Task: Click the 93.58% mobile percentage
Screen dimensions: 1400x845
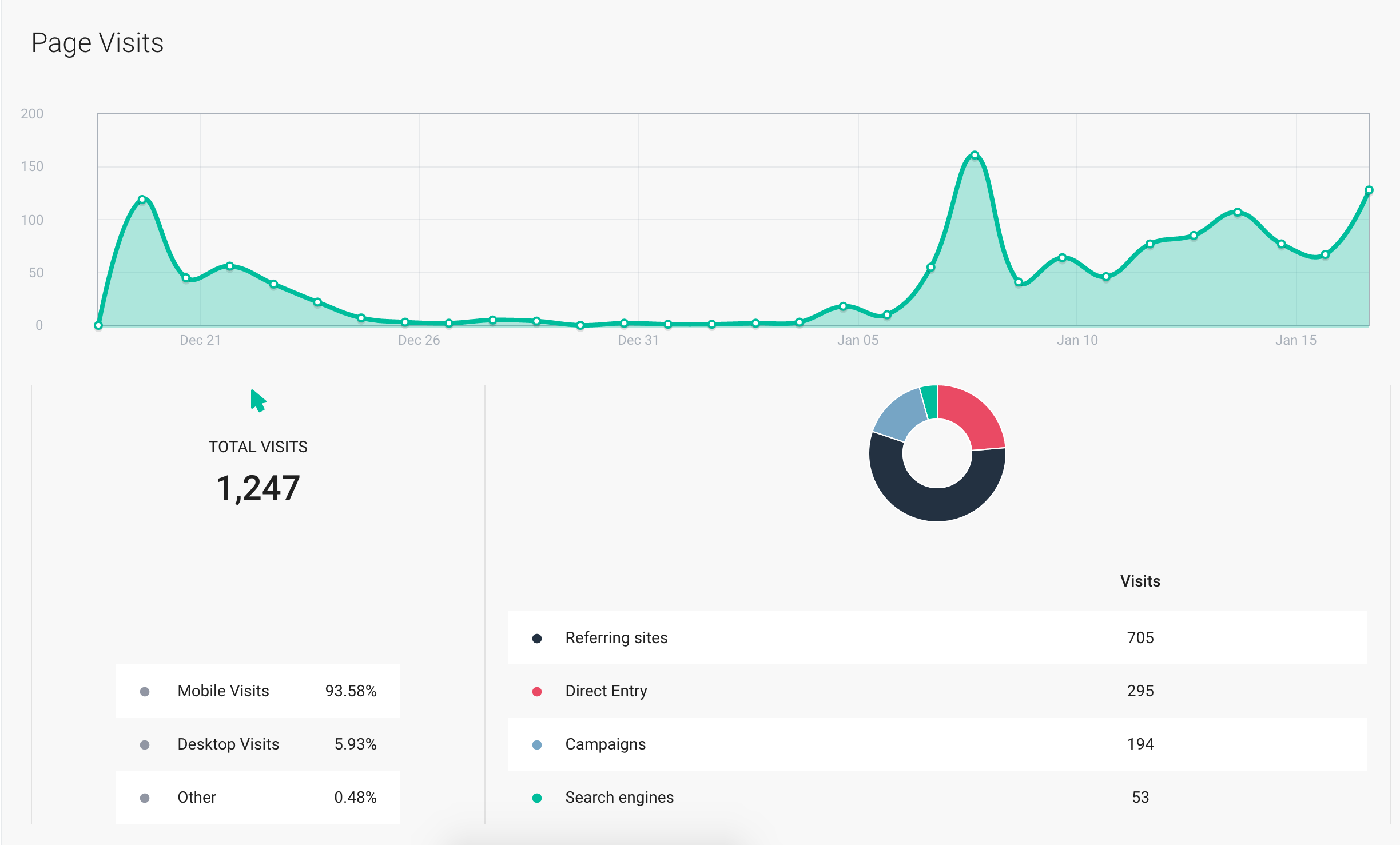Action: (351, 691)
